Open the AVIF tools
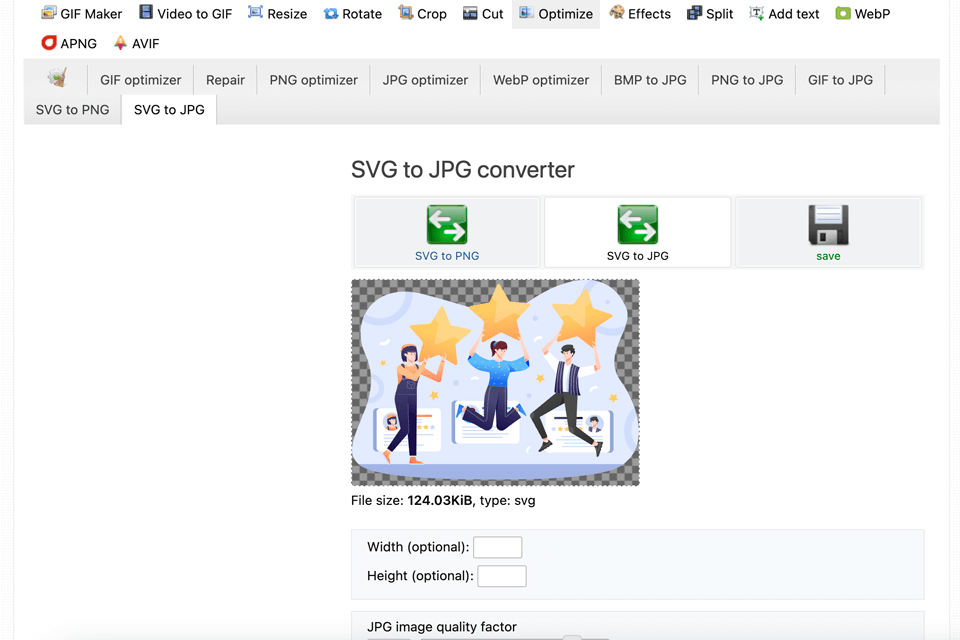Viewport: 960px width, 640px height. (x=137, y=43)
